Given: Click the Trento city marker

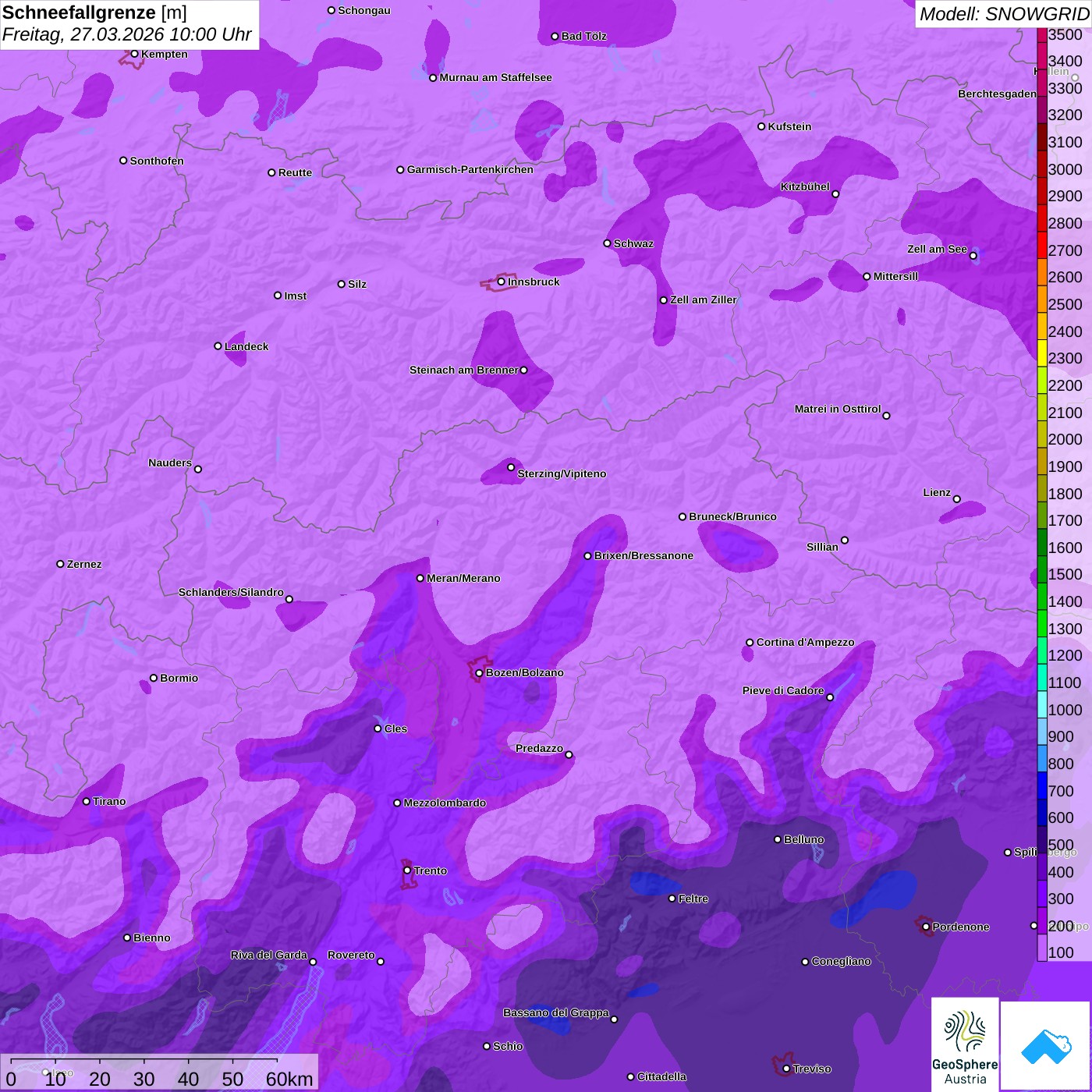Looking at the screenshot, I should coord(407,870).
